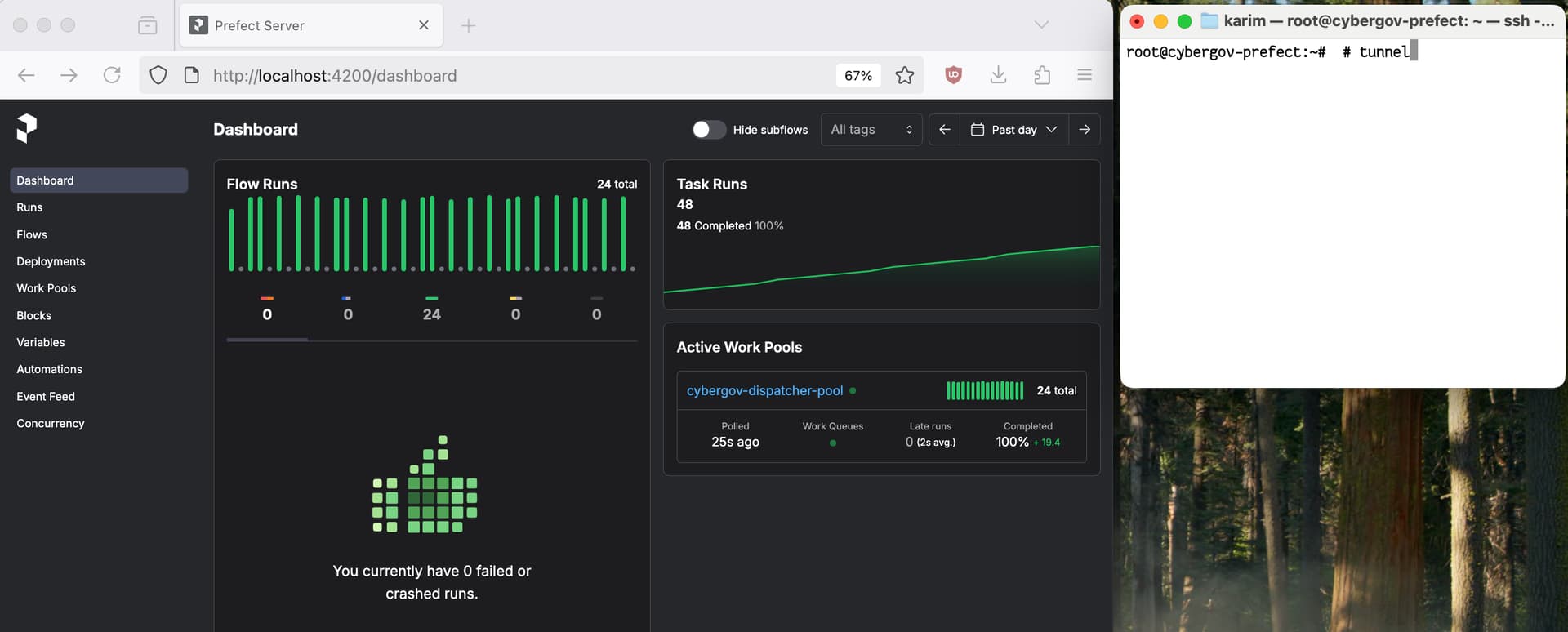
Task: Open Automations in the sidebar
Action: [99, 369]
